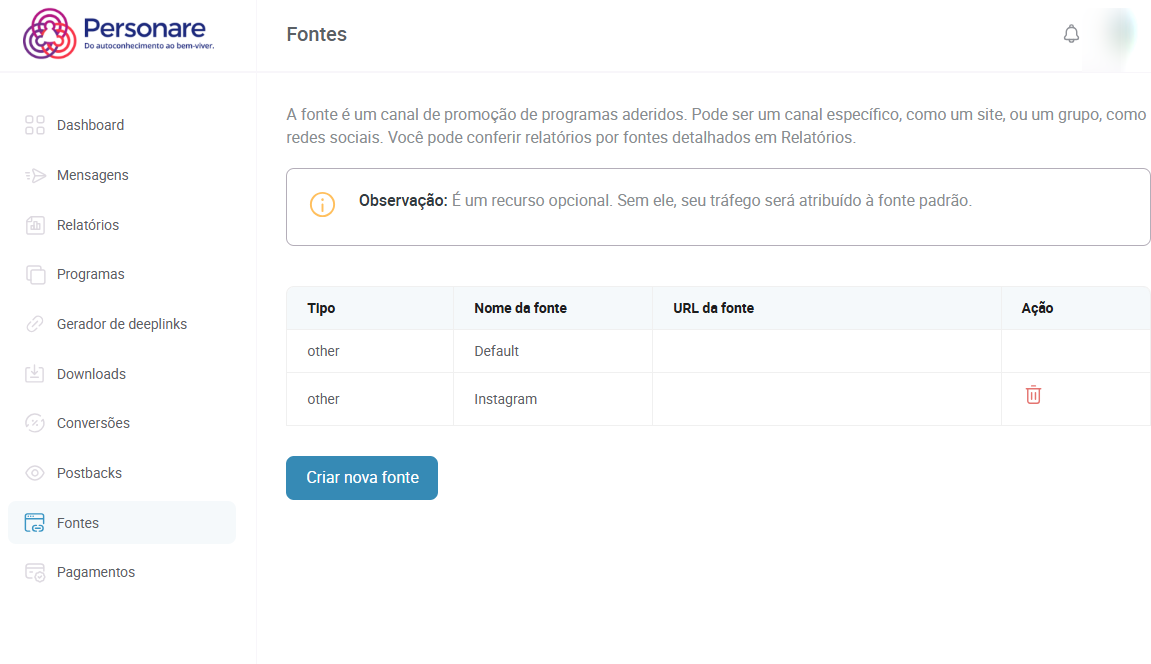
Task: Navigate to Gerador de deeplinks label
Action: 122,324
